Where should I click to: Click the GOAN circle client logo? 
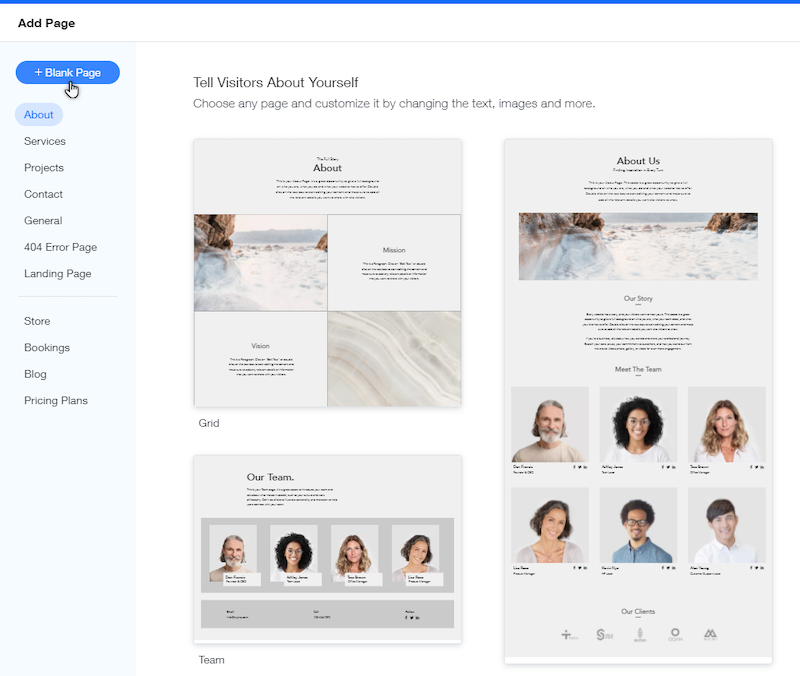click(x=675, y=633)
